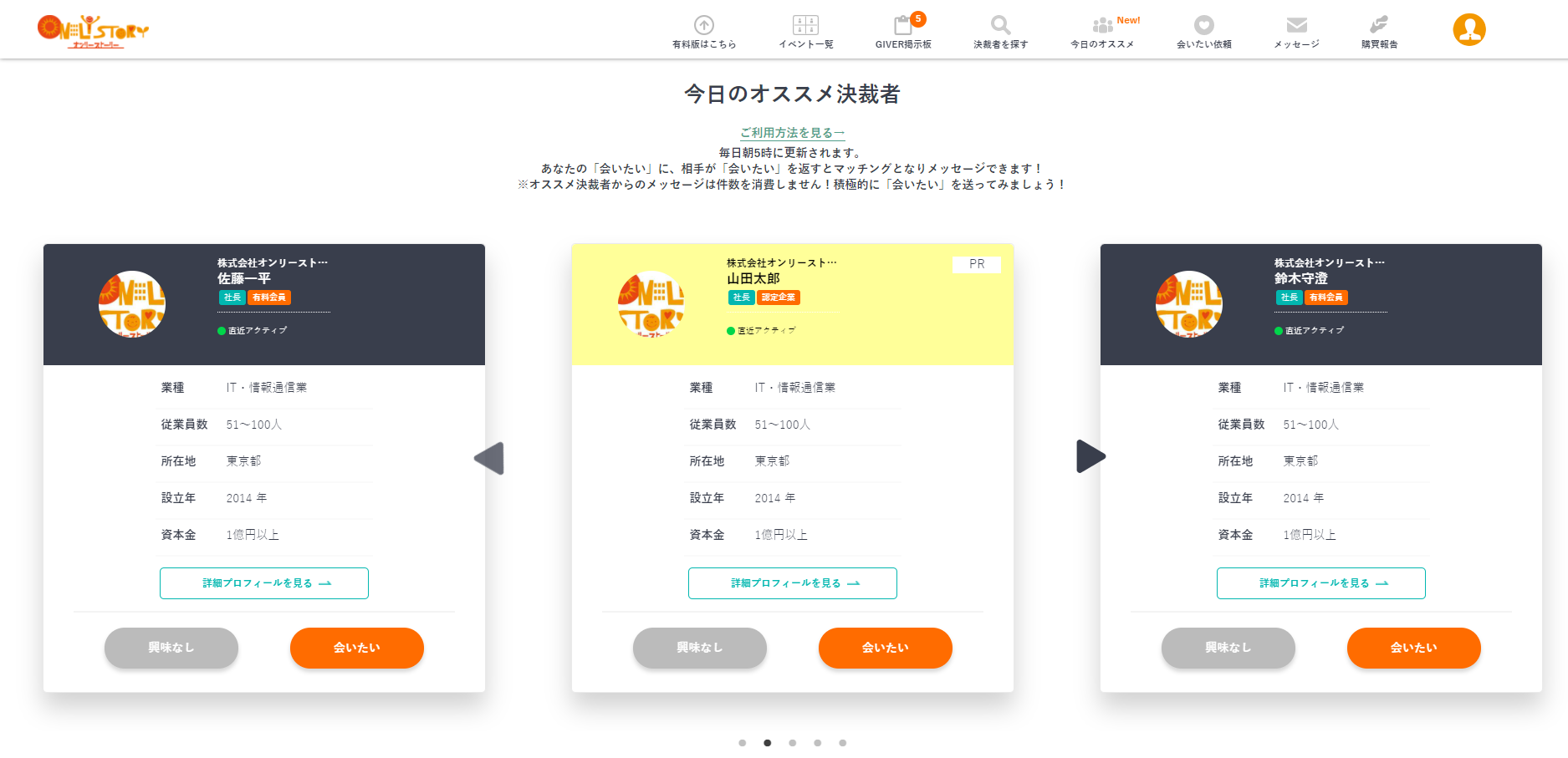The width and height of the screenshot is (1568, 758).
Task: Click the ONLY STORY logo
Action: coord(93,31)
